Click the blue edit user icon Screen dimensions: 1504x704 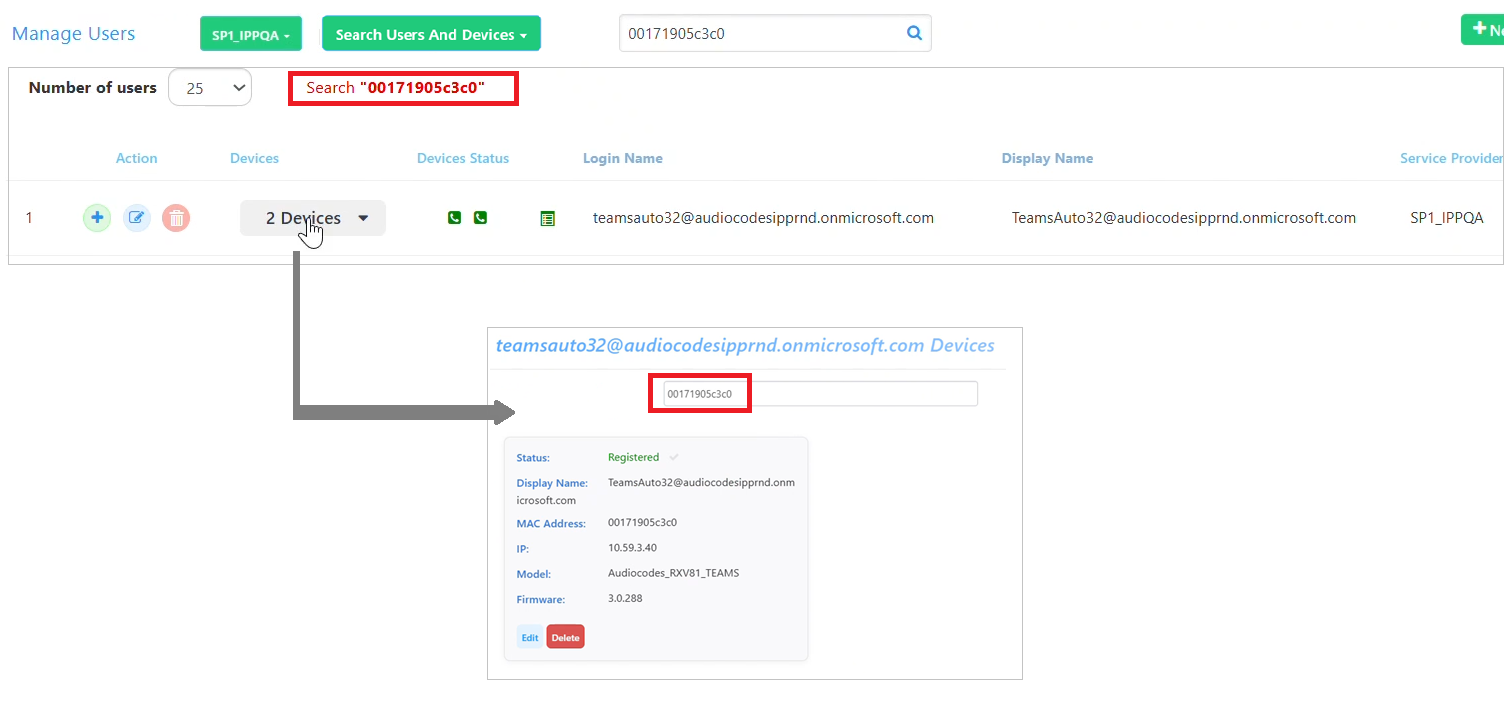pos(137,218)
